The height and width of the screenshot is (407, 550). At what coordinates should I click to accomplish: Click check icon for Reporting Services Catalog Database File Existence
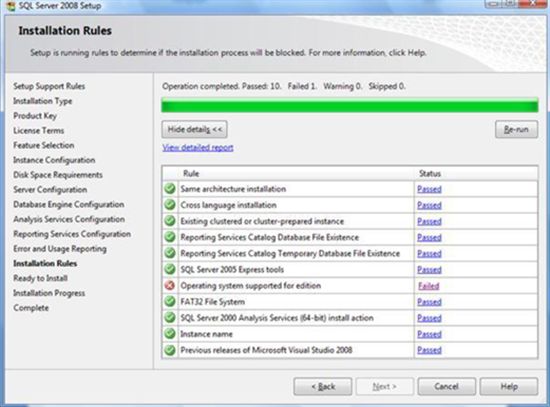[170, 237]
